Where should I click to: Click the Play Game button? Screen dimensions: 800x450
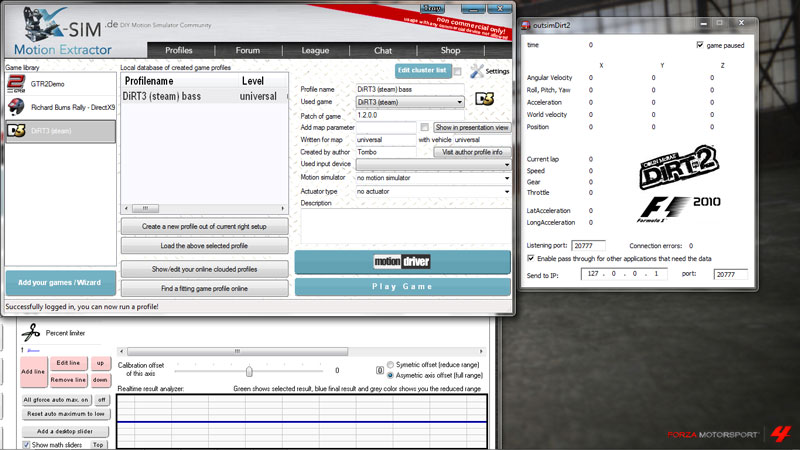point(403,287)
